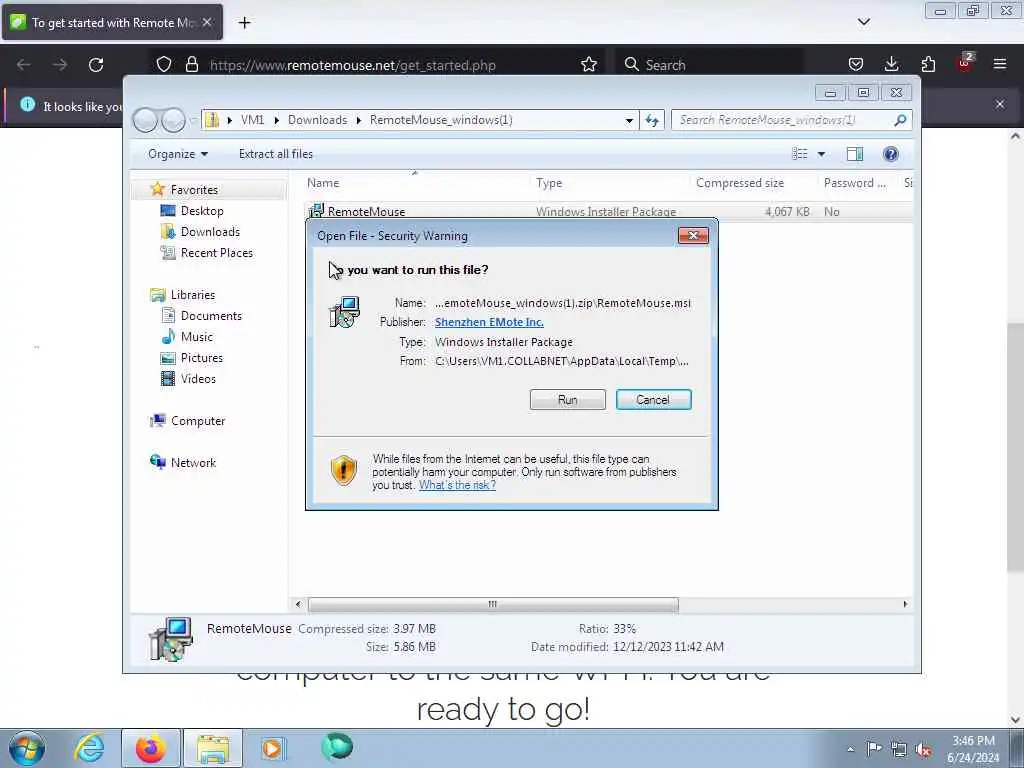1024x768 pixels.
Task: Open Firefox Save to Pocket icon
Action: click(856, 65)
